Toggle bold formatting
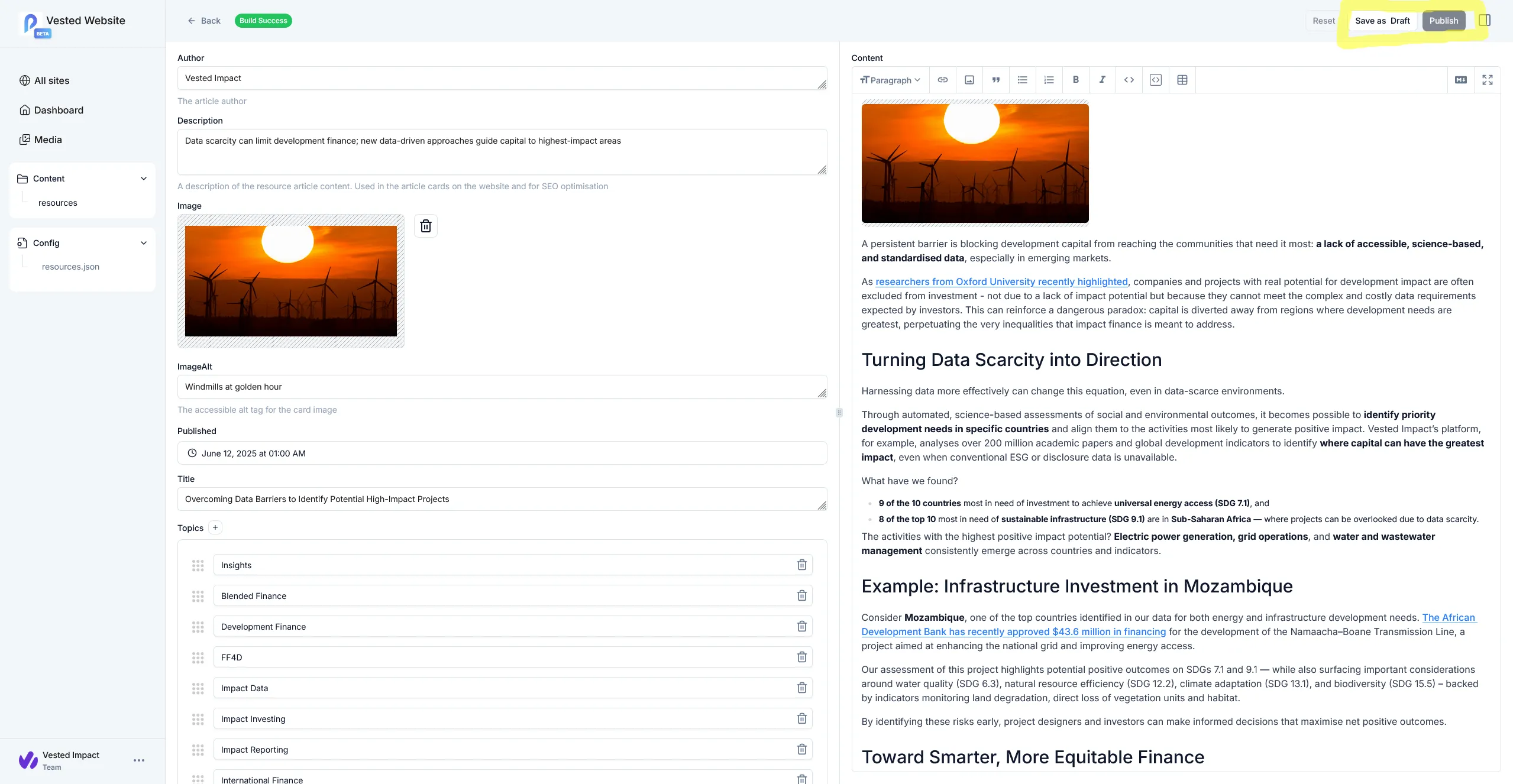 click(x=1075, y=80)
